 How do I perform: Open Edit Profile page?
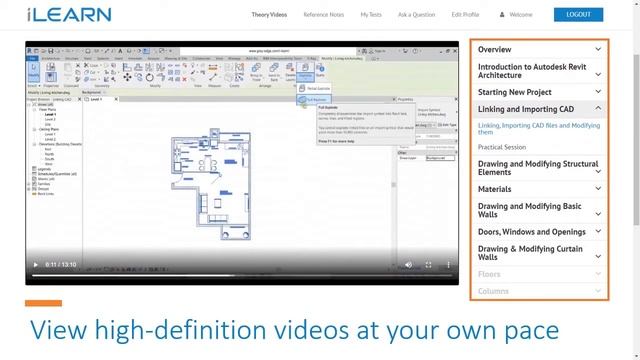pyautogui.click(x=465, y=15)
